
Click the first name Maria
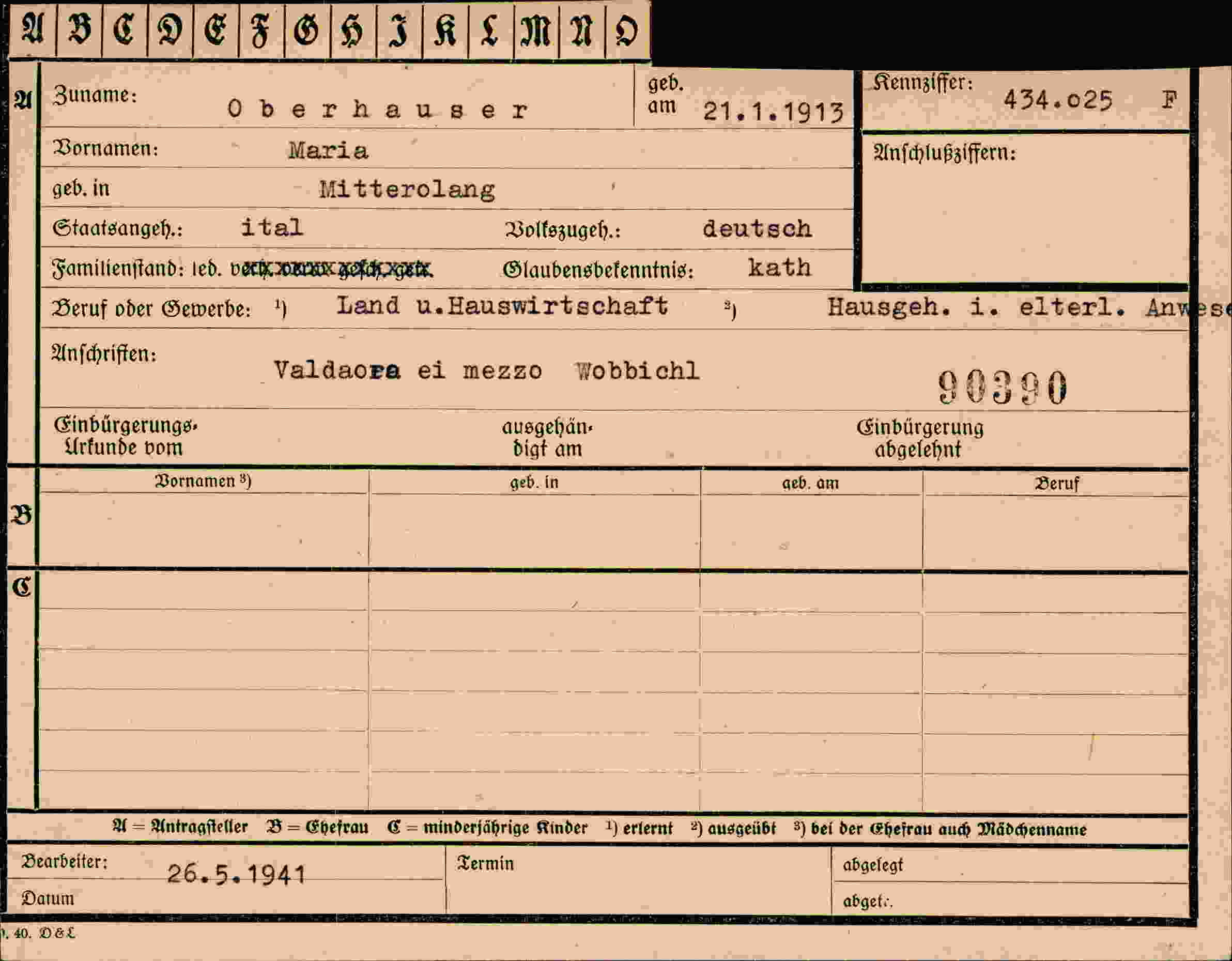tap(328, 150)
